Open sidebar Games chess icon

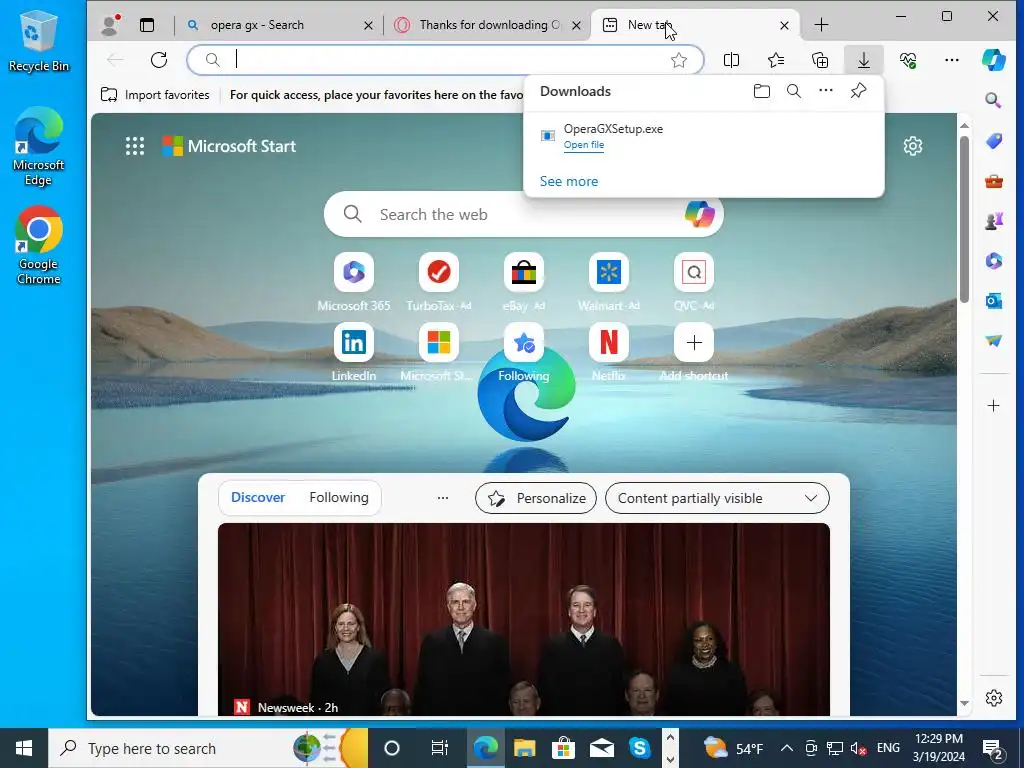pyautogui.click(x=993, y=221)
